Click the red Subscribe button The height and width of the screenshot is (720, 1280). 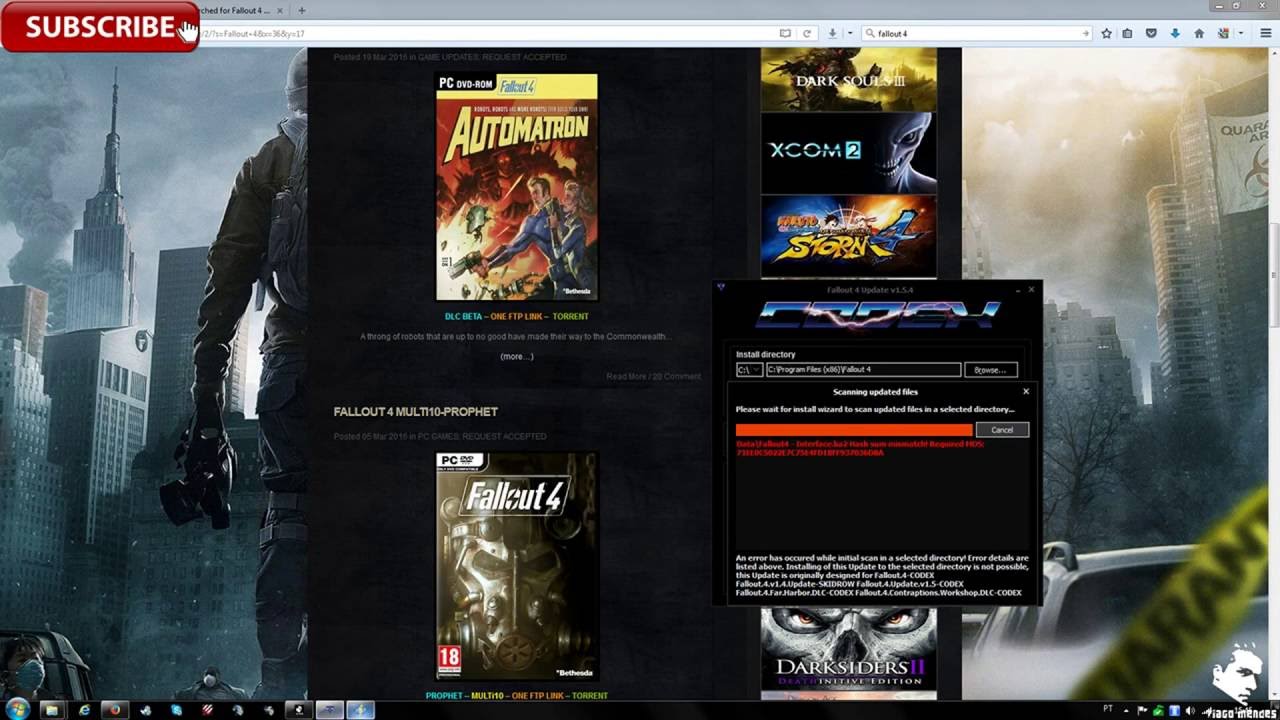point(100,27)
